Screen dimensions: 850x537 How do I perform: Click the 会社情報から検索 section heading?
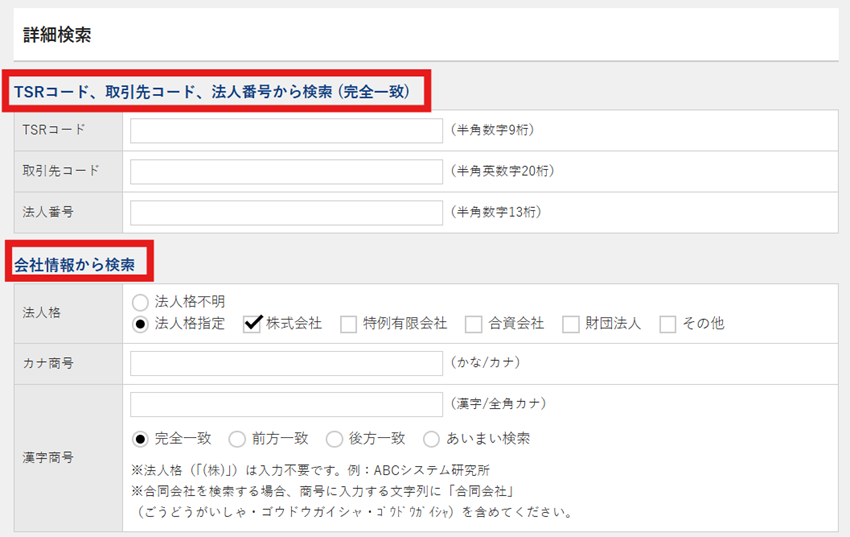pos(81,264)
